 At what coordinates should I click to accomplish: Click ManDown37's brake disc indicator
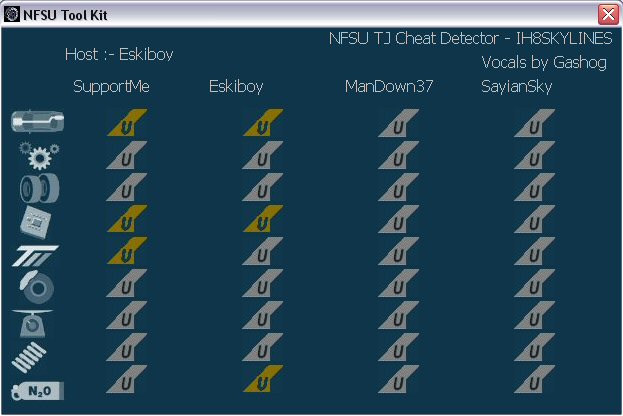(x=399, y=283)
